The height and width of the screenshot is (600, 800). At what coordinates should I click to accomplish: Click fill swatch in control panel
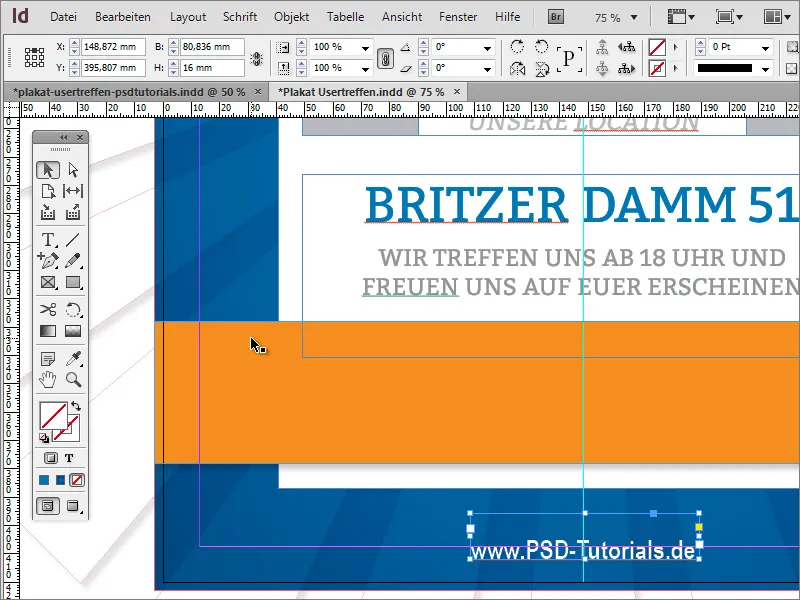point(657,47)
